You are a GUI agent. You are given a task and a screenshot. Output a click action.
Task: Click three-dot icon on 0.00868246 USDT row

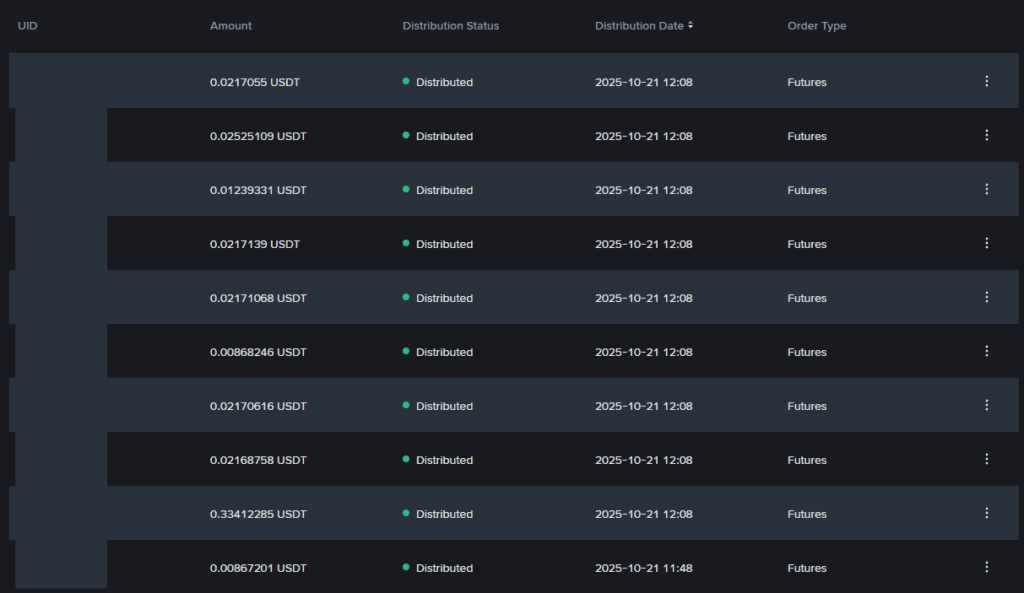point(986,351)
